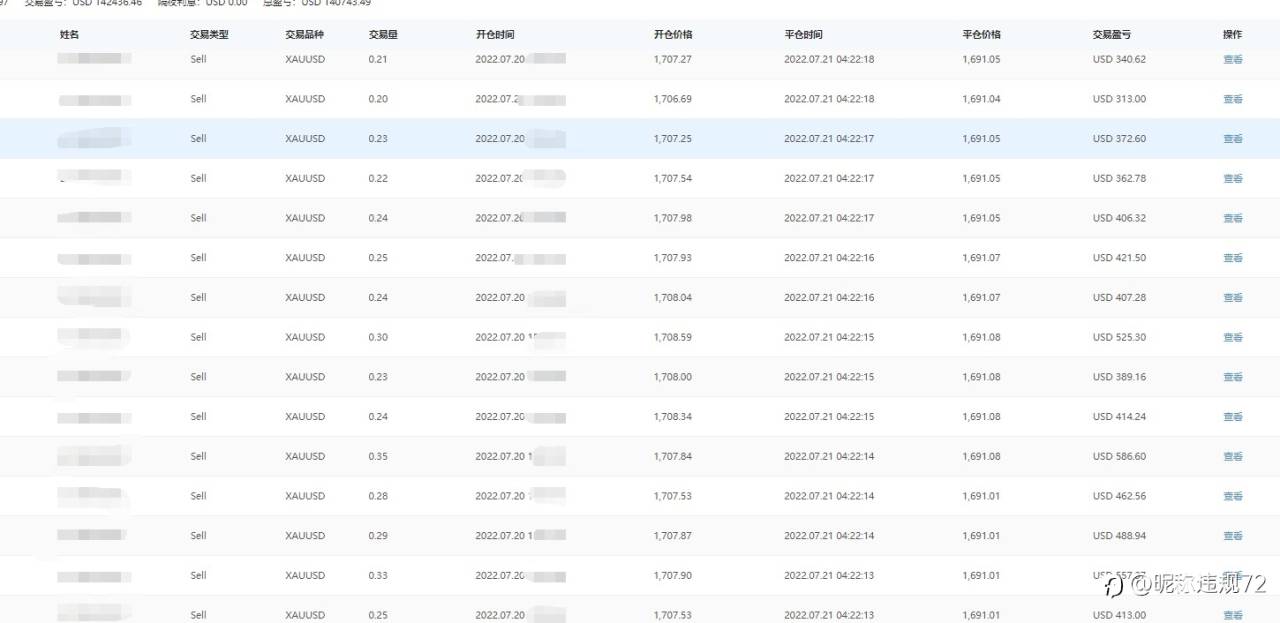Click the opening price 1,707.90
Screen dimensions: 1280x623
point(672,575)
